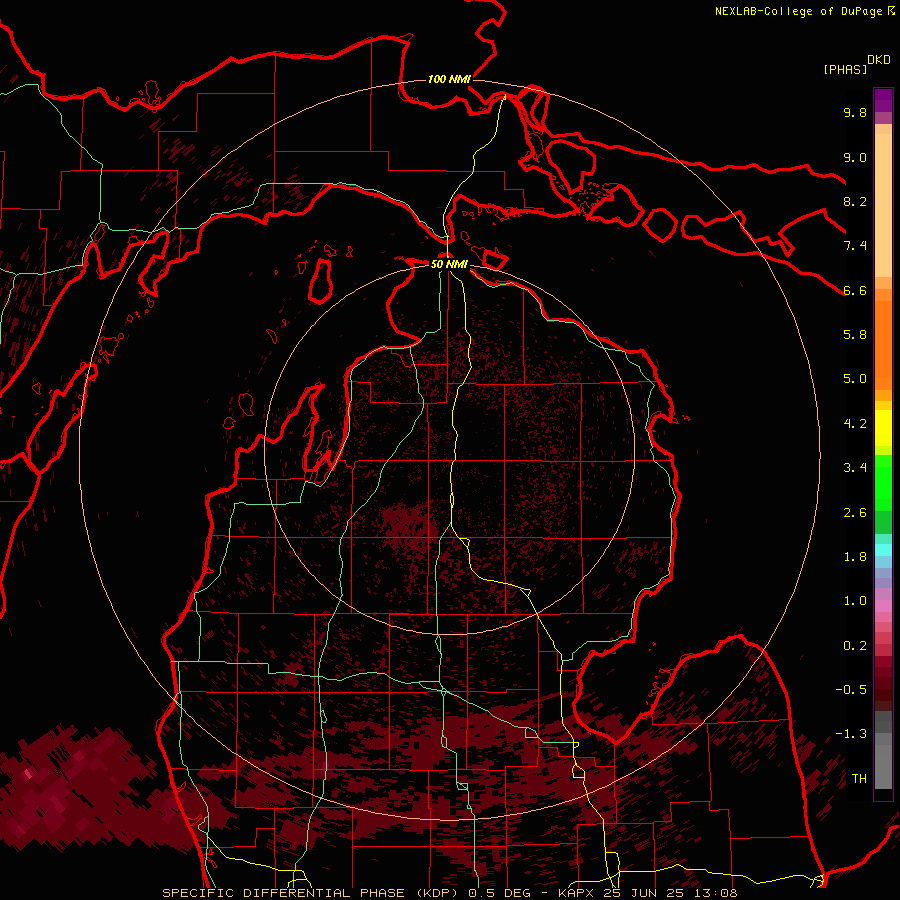The height and width of the screenshot is (900, 900).
Task: Click the 9.8 value on the color scale
Action: pyautogui.click(x=855, y=112)
